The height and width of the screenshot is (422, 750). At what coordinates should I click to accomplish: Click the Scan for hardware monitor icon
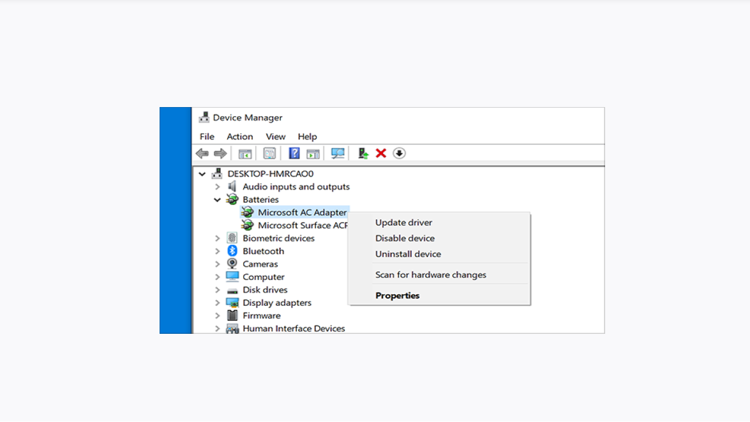tap(338, 153)
